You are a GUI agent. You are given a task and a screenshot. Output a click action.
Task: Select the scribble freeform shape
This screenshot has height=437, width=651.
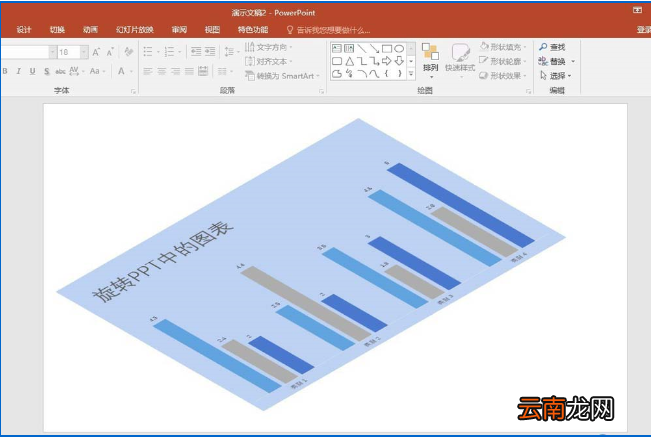tap(349, 74)
